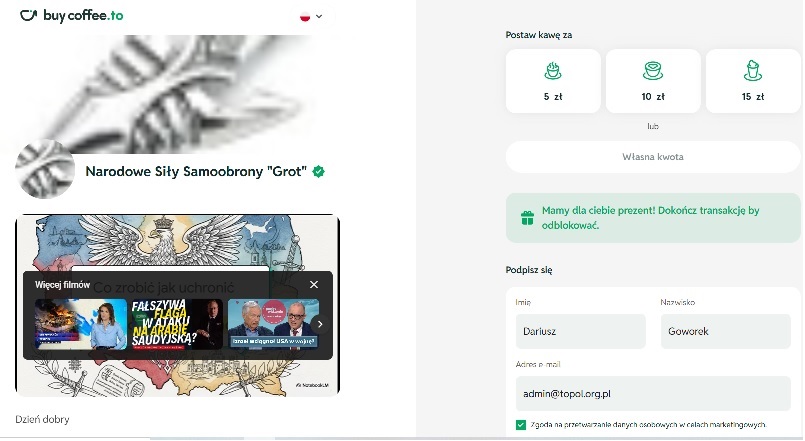Expand the language chevron arrow

(x=319, y=16)
